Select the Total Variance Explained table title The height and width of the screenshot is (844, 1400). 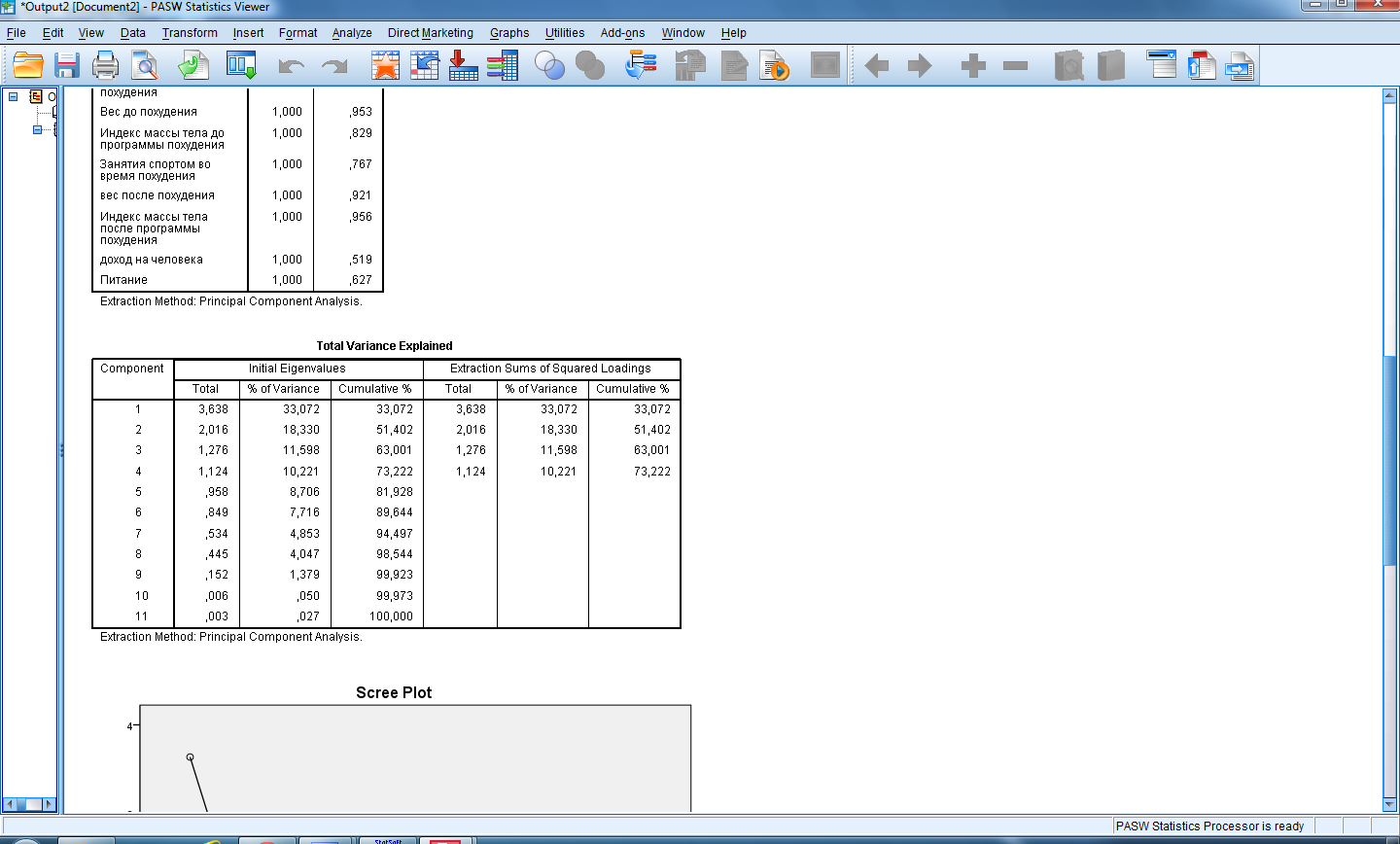coord(384,346)
